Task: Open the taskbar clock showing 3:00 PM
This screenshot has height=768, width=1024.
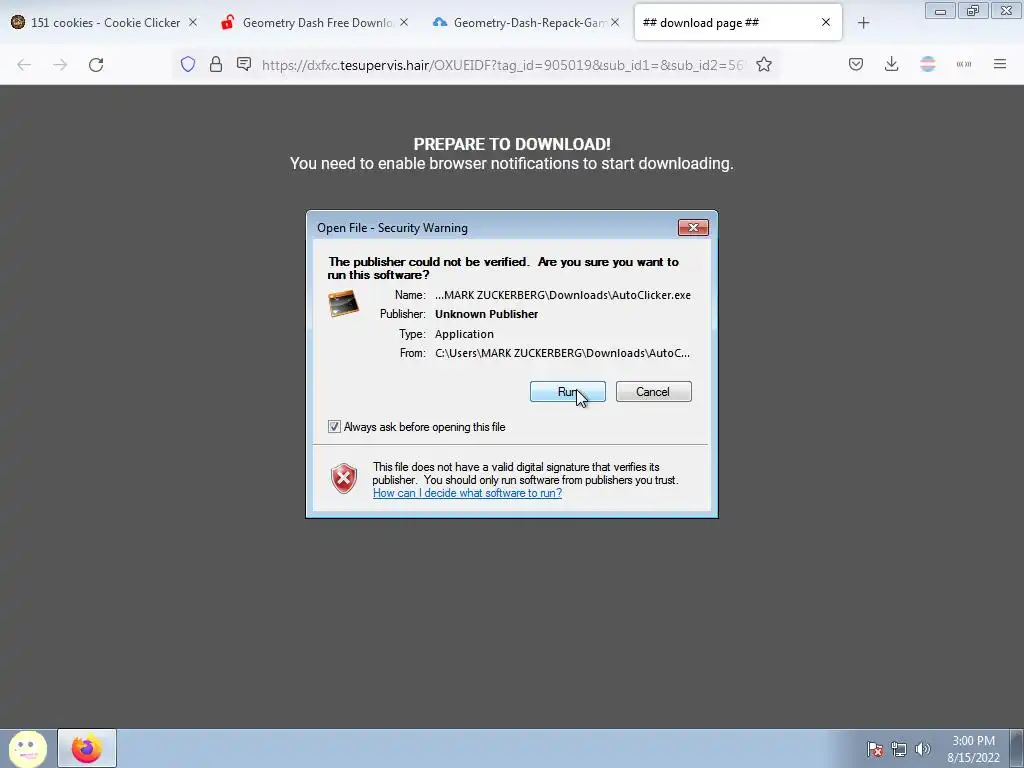Action: pos(973,749)
